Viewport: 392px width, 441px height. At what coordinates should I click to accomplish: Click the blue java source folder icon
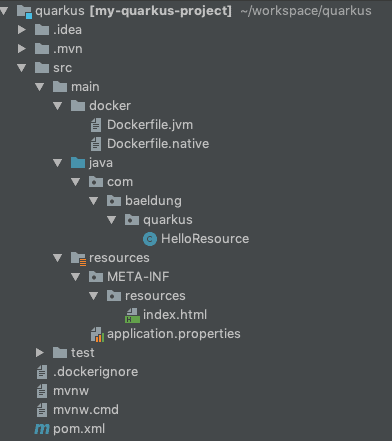point(78,163)
